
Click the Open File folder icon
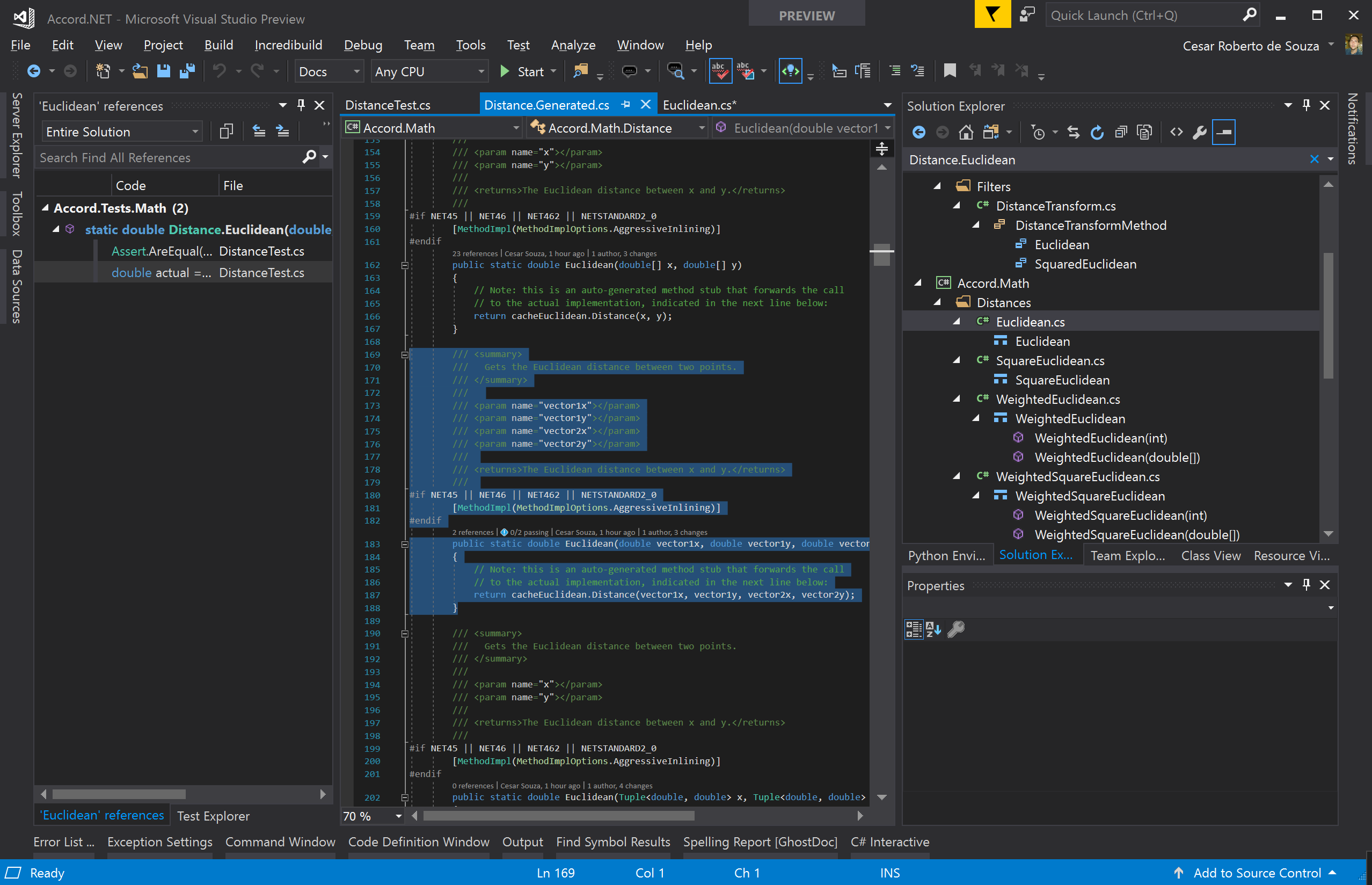point(140,71)
